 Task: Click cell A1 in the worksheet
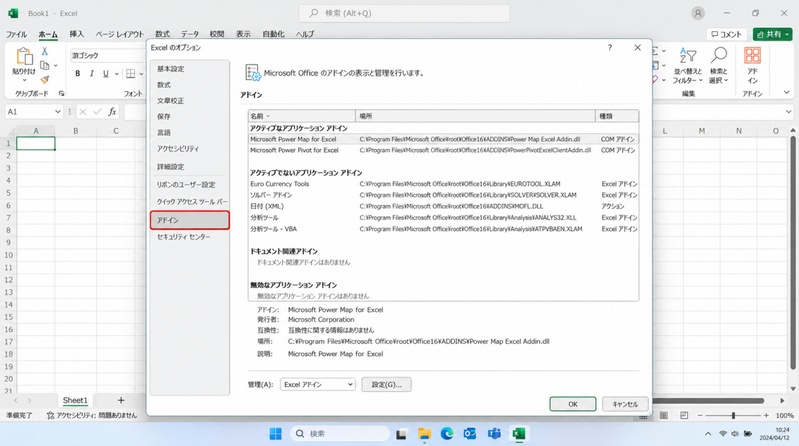(36, 144)
